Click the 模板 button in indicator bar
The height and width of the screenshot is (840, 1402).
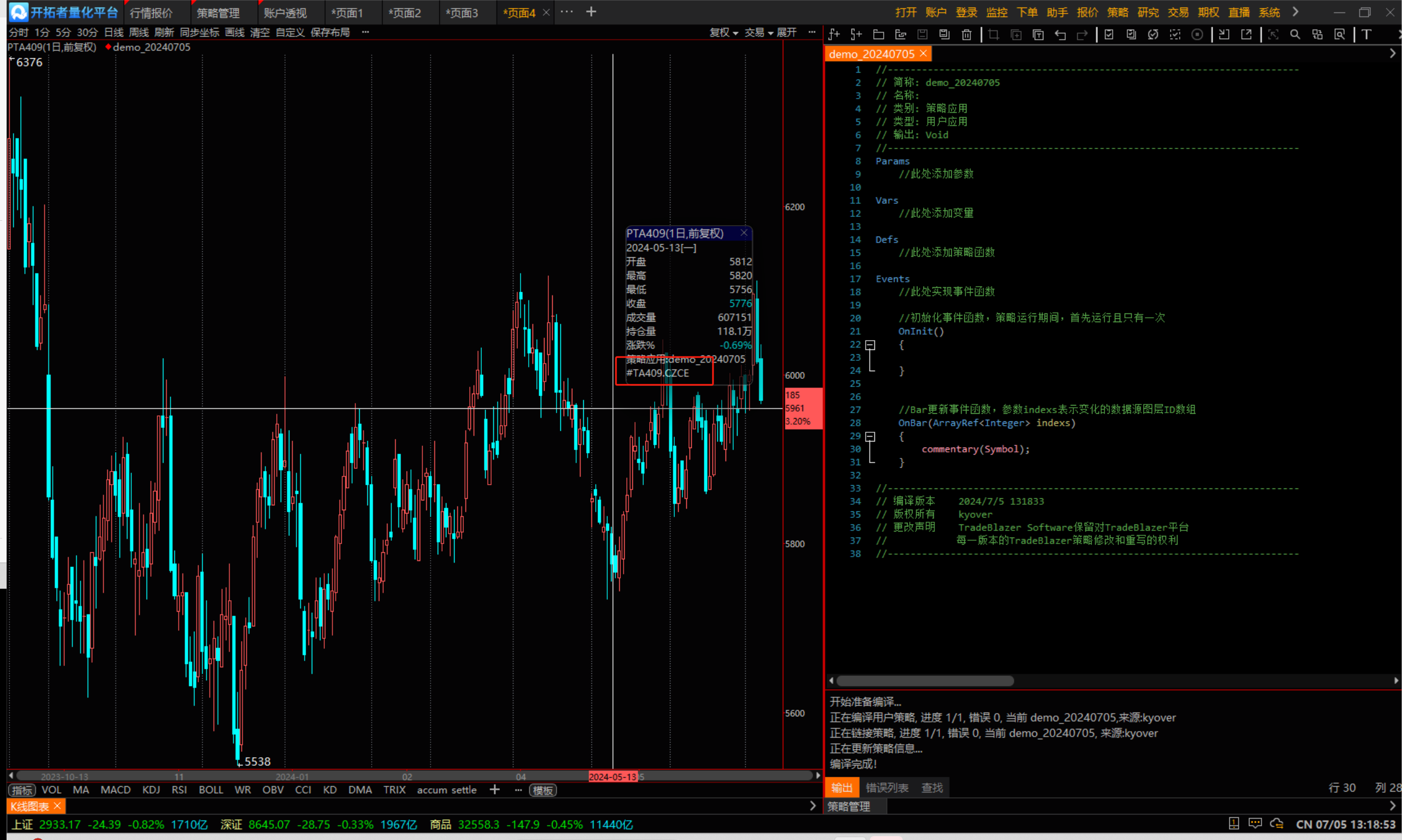543,790
